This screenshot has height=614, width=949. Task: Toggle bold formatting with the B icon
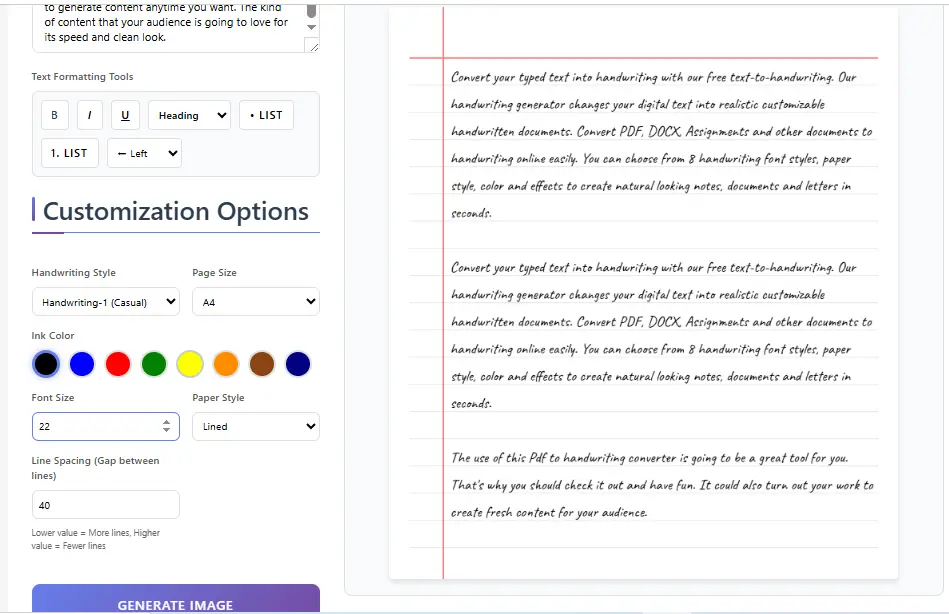[54, 115]
